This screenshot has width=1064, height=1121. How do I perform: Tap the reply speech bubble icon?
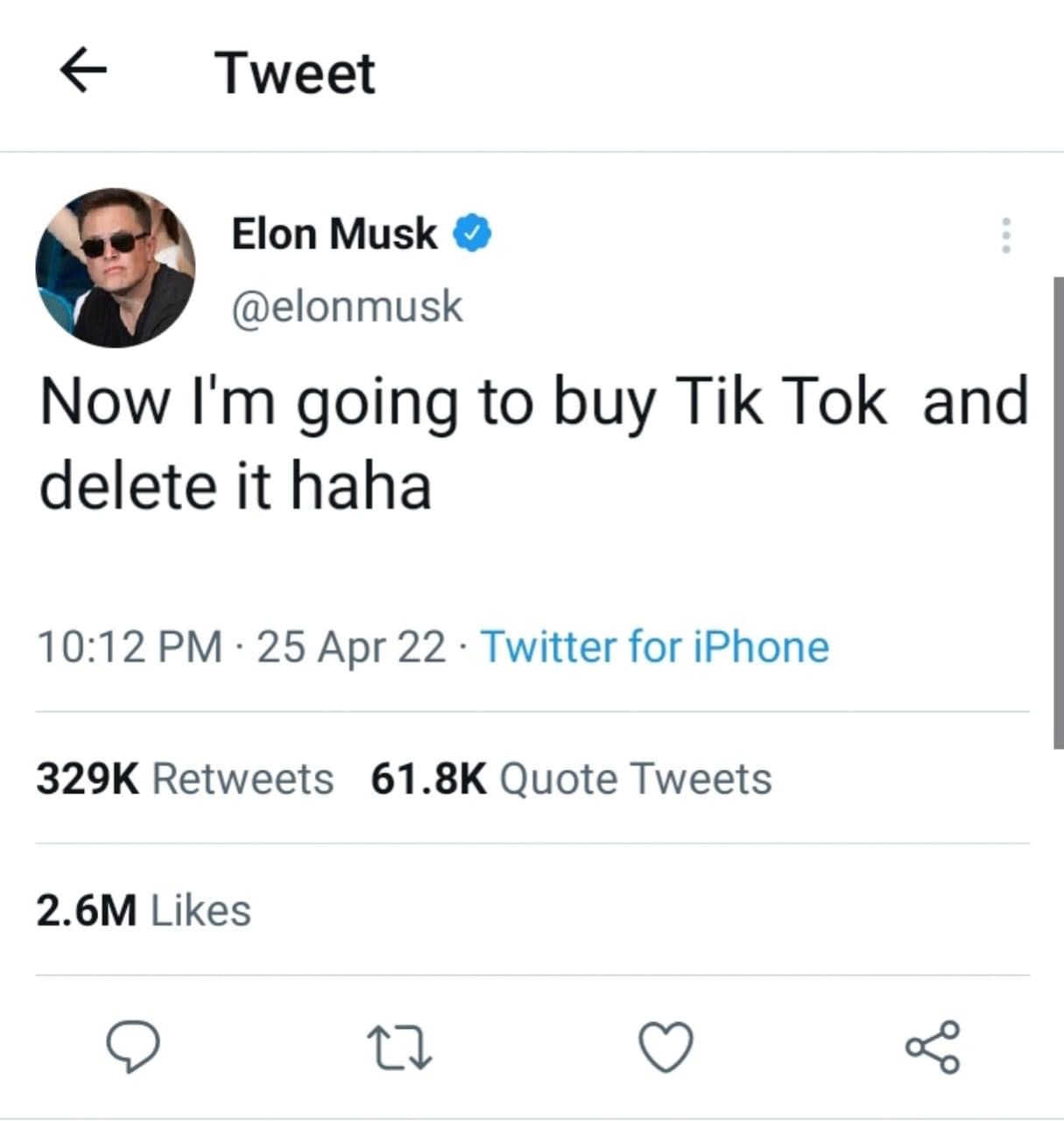[x=132, y=1046]
